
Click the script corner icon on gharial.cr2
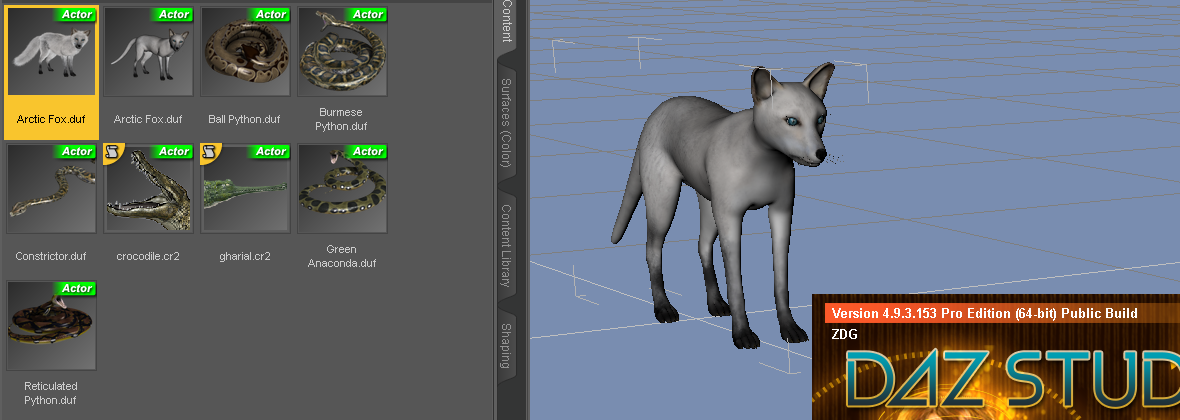209,151
